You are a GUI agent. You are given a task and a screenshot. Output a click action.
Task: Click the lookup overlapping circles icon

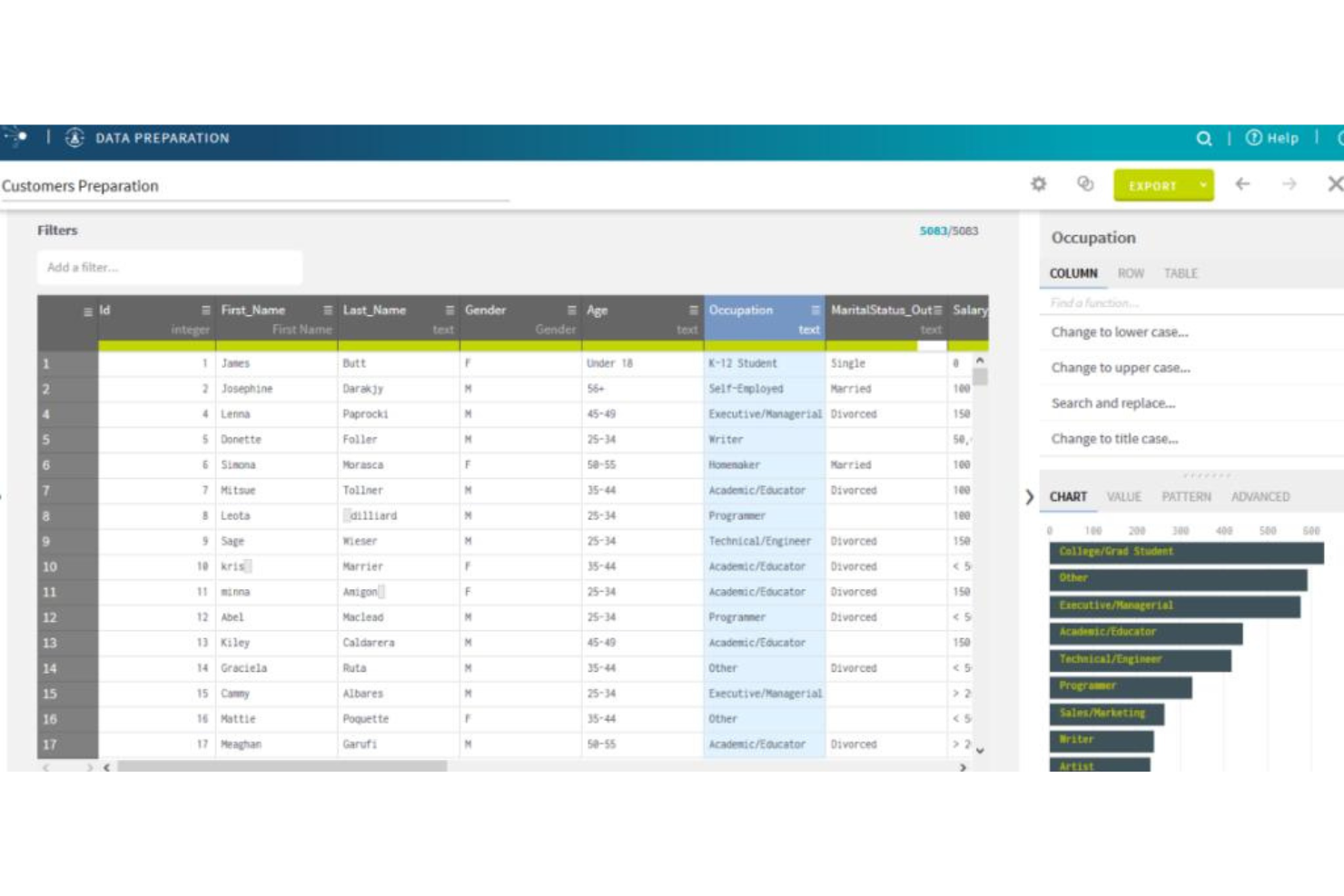tap(1085, 184)
